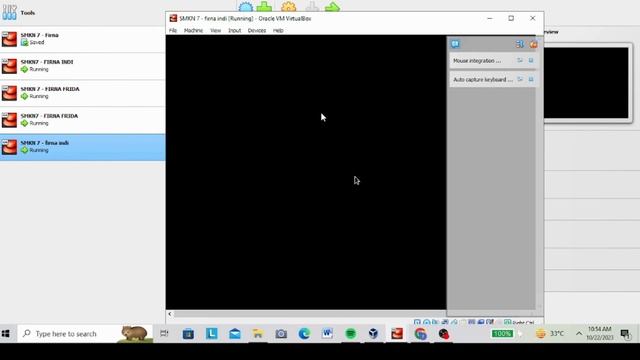Click the green Add icon in Manager toolbar
640x360 pixels.
pyautogui.click(x=264, y=7)
